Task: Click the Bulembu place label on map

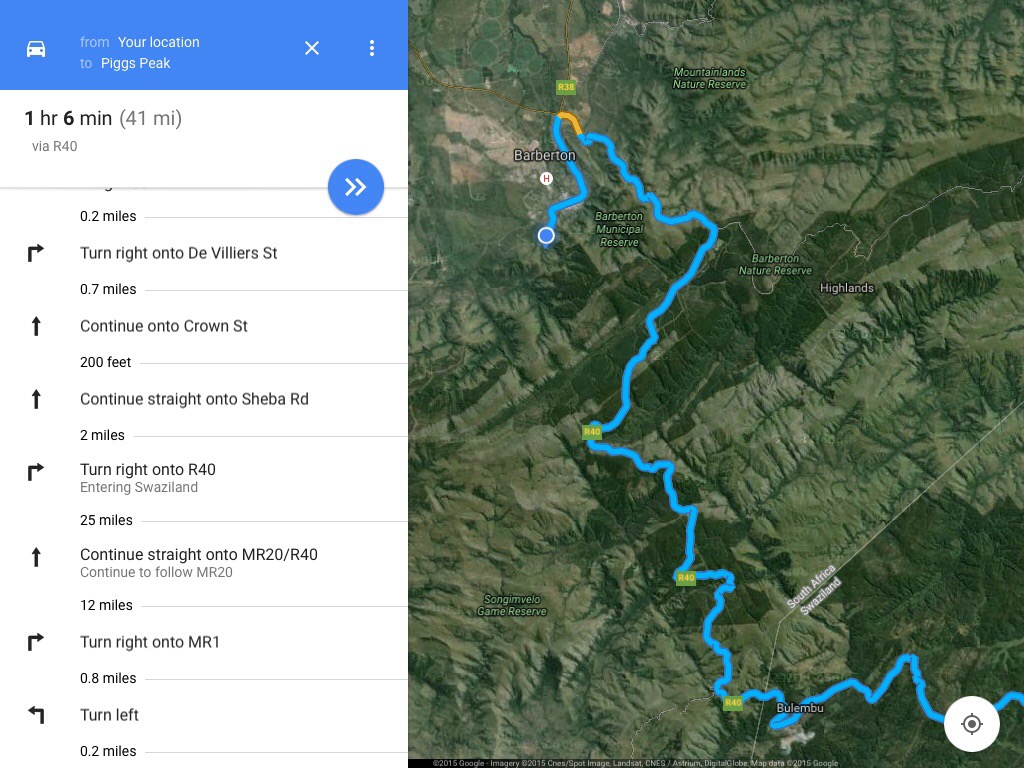Action: coord(799,708)
